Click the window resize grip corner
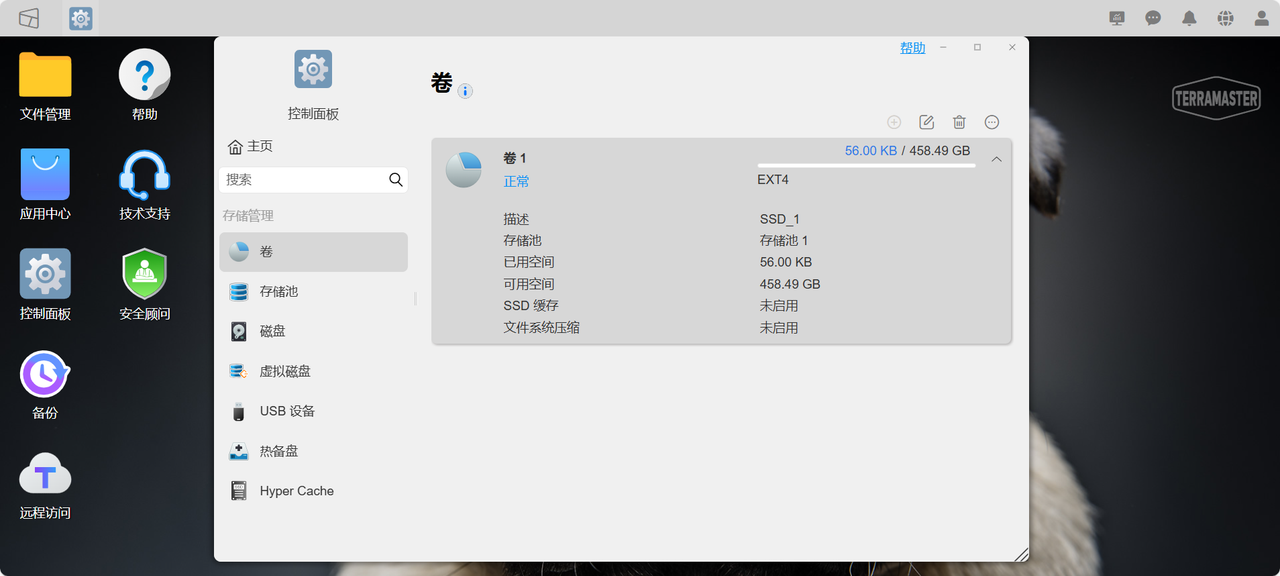Viewport: 1280px width, 576px height. 1021,554
